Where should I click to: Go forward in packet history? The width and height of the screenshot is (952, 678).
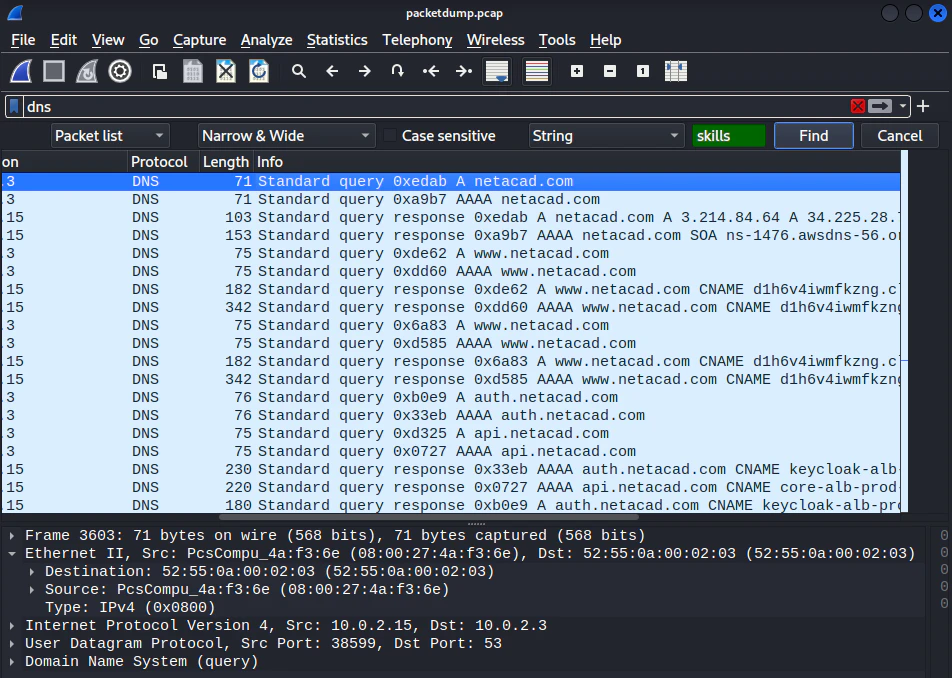(364, 72)
